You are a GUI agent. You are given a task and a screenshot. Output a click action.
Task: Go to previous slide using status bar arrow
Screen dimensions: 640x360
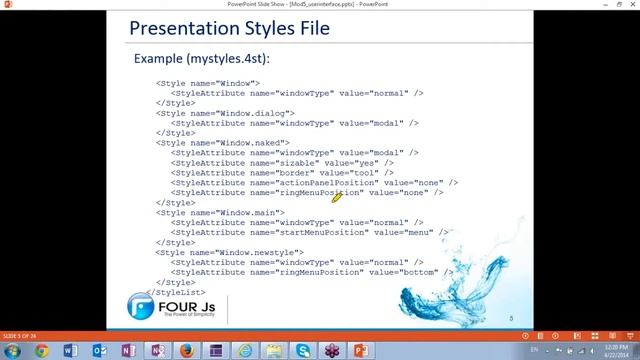tap(525, 336)
